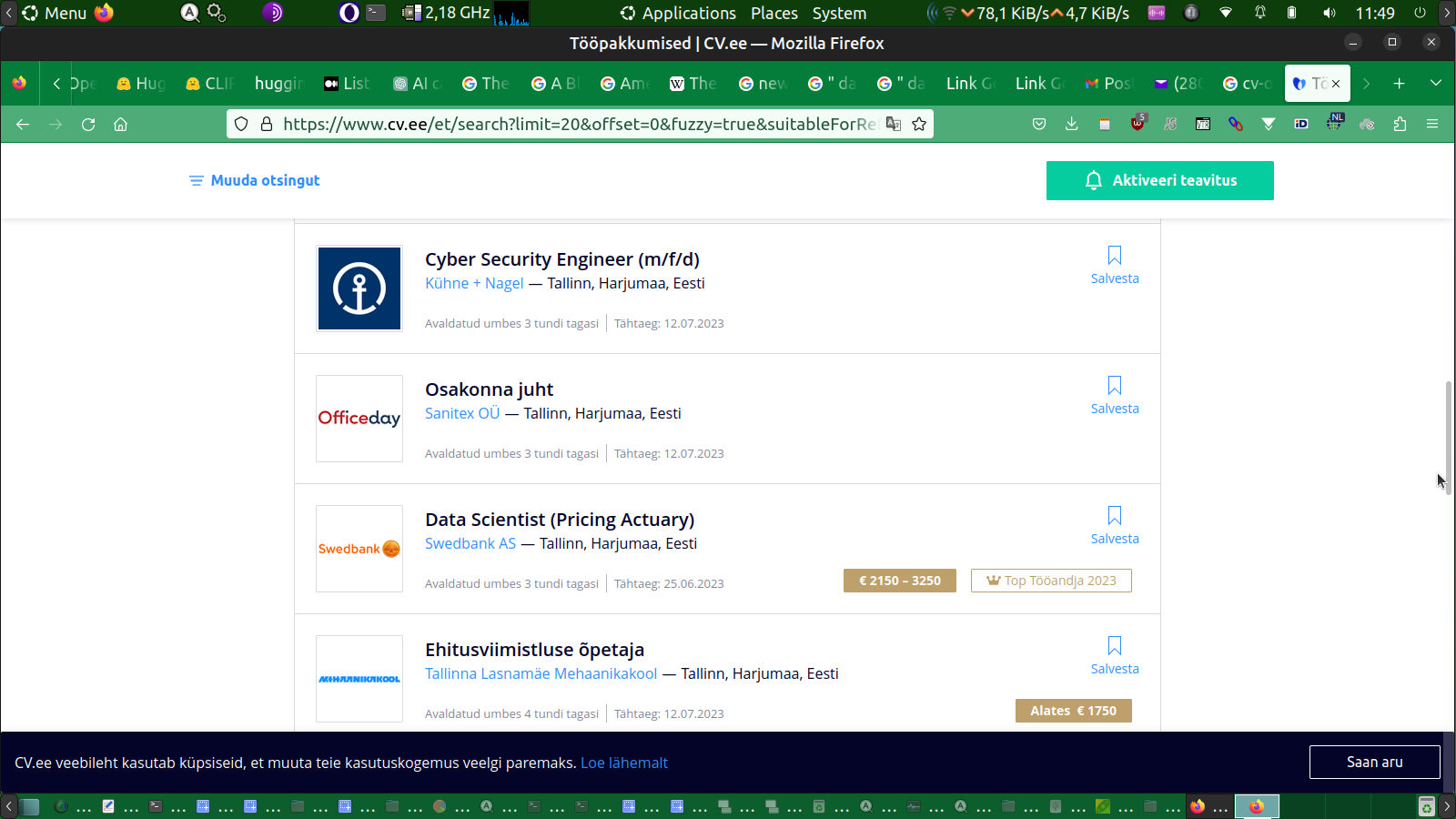Open the tracking protection shield icon

click(x=241, y=125)
